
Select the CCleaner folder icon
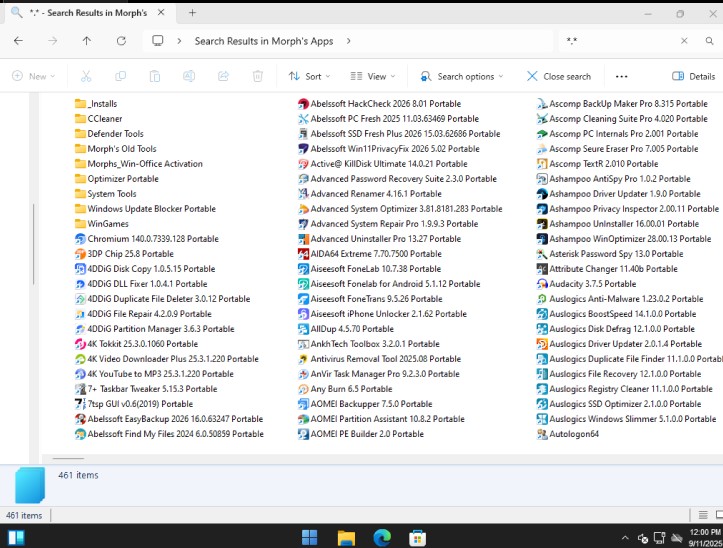point(80,119)
